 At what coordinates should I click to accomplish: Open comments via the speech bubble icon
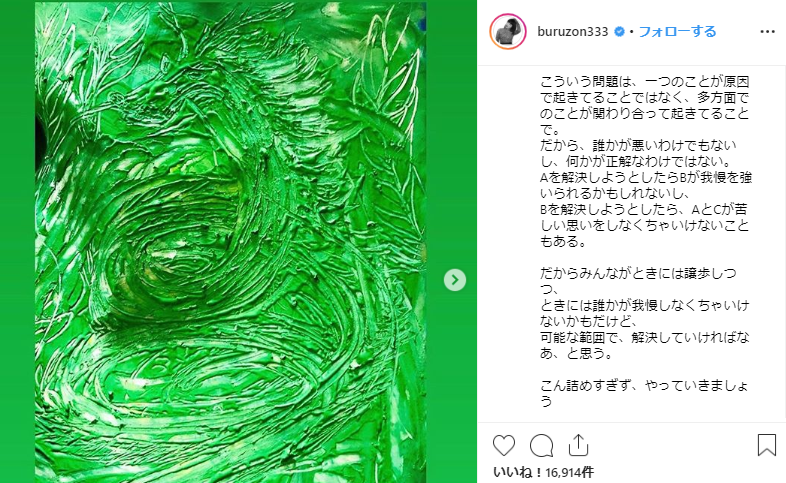pyautogui.click(x=541, y=445)
